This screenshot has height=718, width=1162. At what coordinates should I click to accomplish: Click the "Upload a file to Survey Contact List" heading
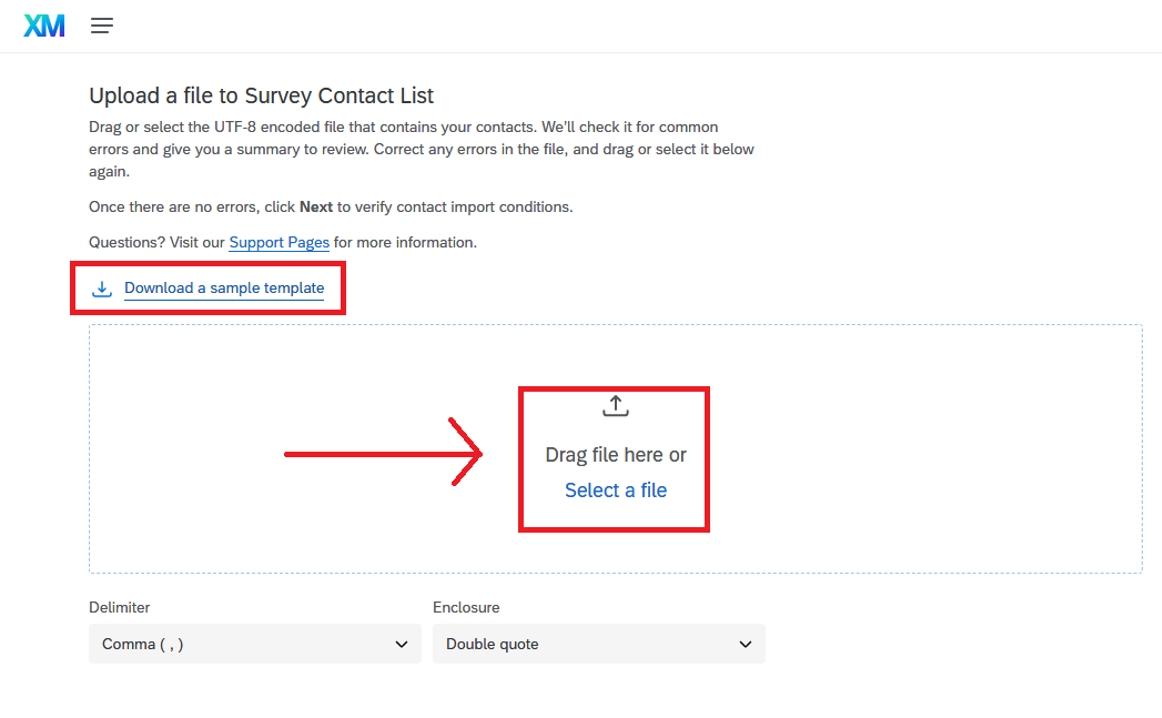tap(261, 96)
